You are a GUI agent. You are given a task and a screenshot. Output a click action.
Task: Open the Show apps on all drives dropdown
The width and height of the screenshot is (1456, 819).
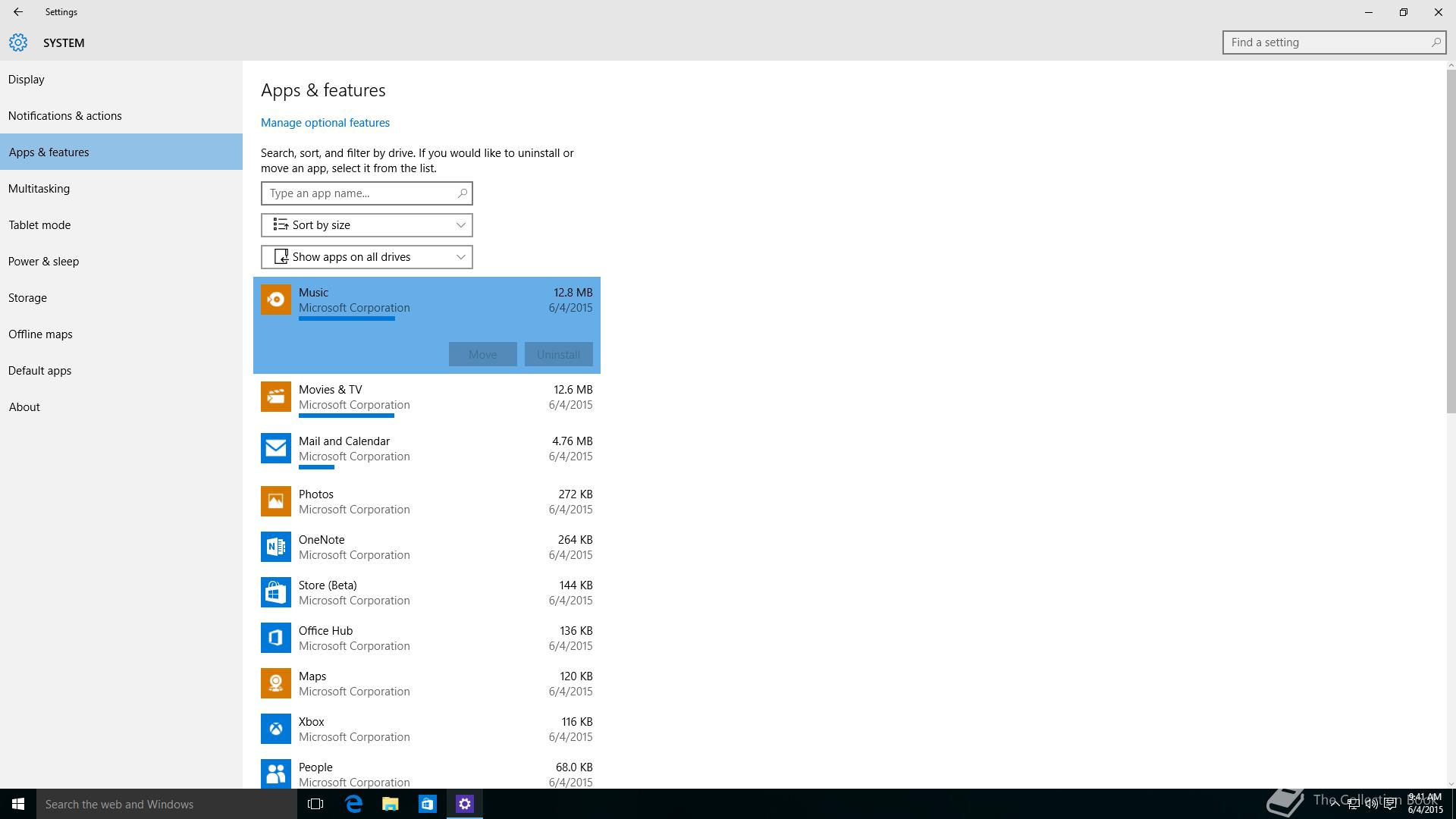[x=367, y=257]
